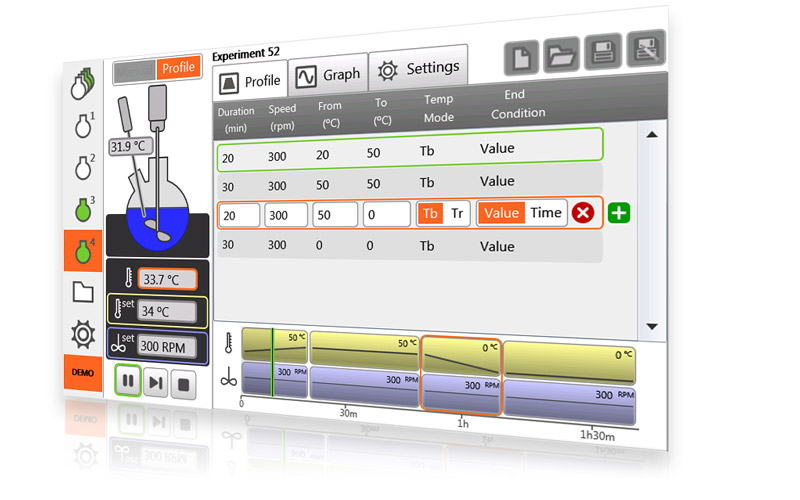Delete step with red X icon
Viewport: 800px width, 500px height.
tap(583, 212)
